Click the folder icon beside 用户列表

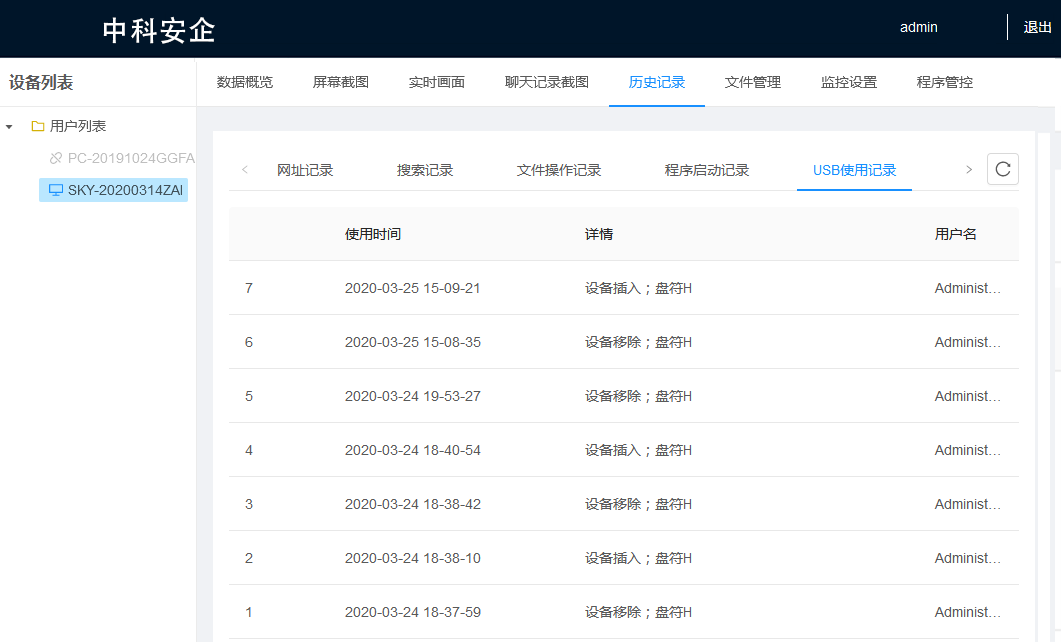tap(38, 126)
